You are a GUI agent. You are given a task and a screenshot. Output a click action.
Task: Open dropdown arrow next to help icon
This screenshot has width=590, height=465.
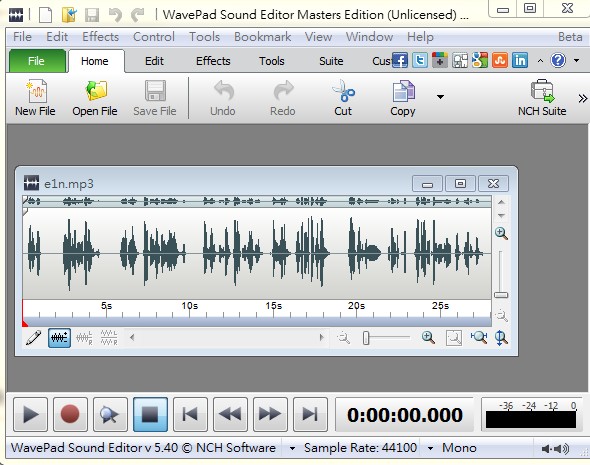tap(576, 61)
